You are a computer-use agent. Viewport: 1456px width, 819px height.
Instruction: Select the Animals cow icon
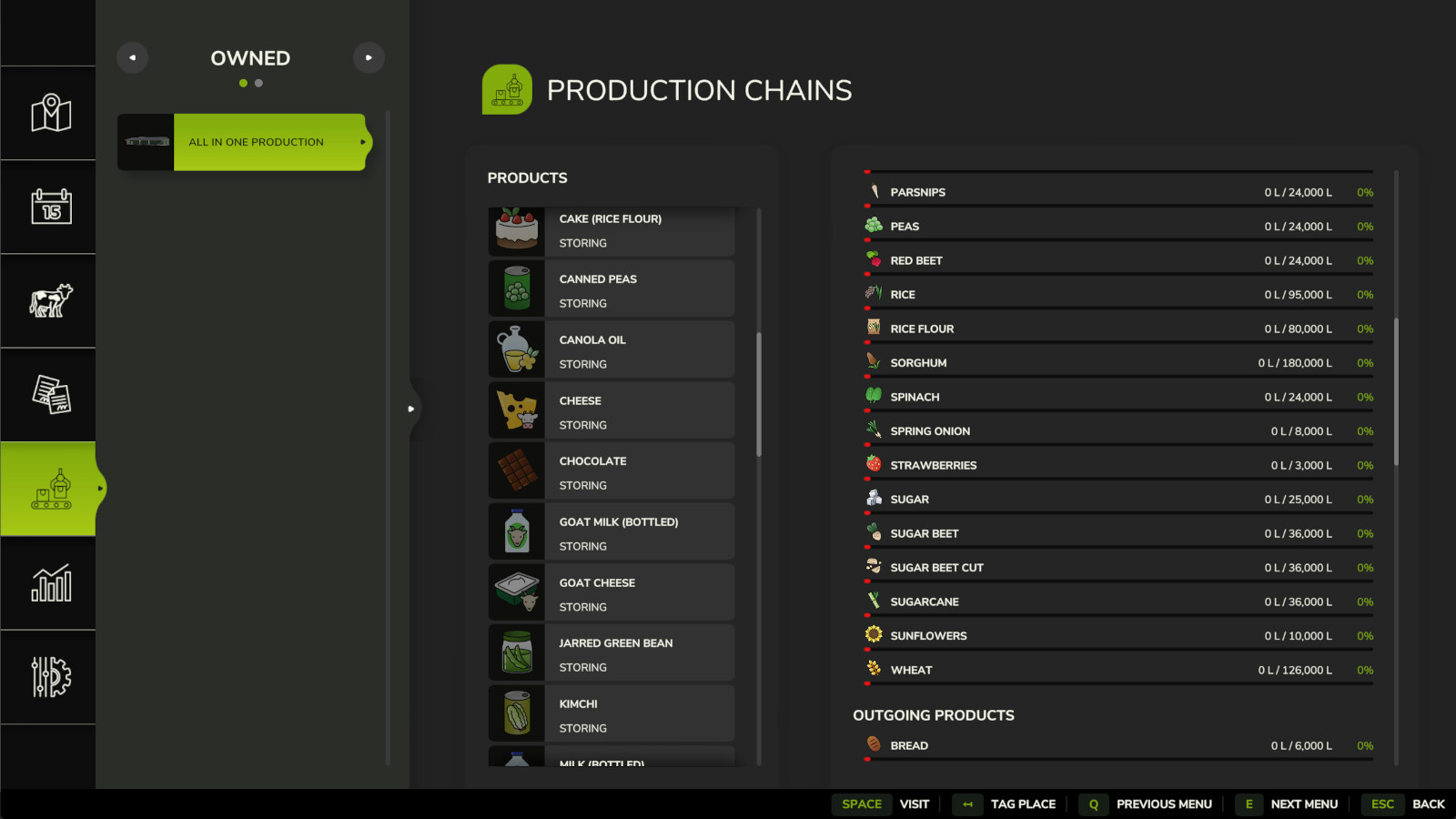pos(48,300)
